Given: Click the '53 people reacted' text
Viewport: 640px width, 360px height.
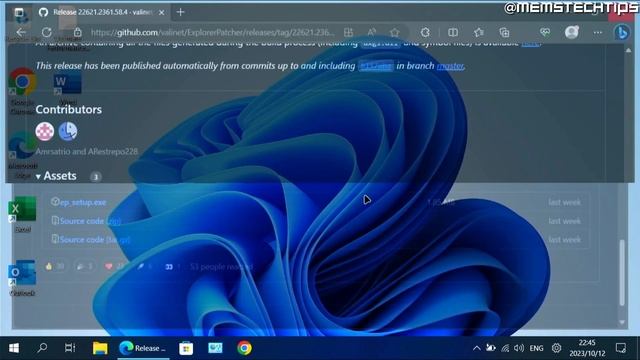Looking at the screenshot, I should 221,267.
